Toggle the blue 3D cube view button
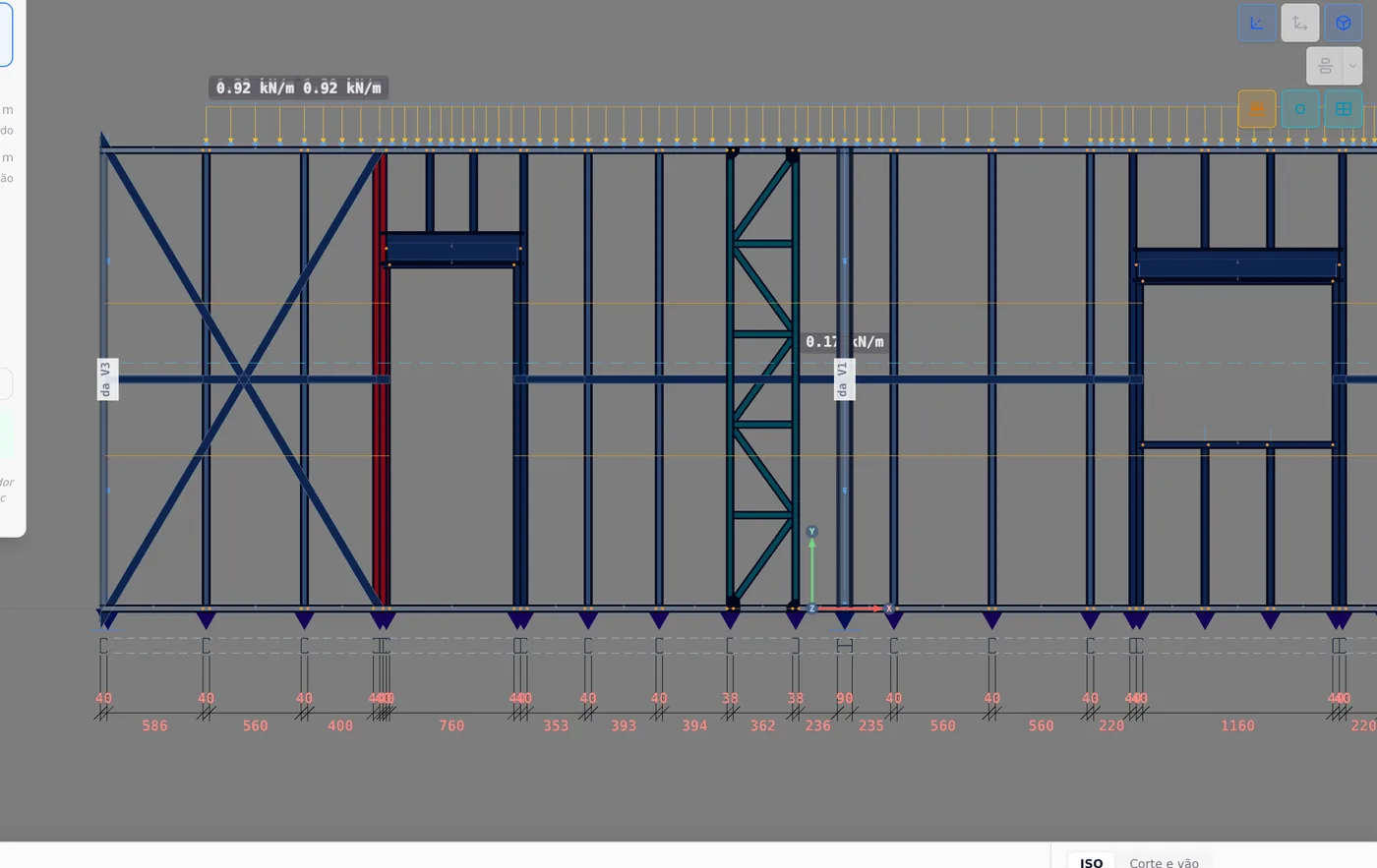 (1344, 24)
